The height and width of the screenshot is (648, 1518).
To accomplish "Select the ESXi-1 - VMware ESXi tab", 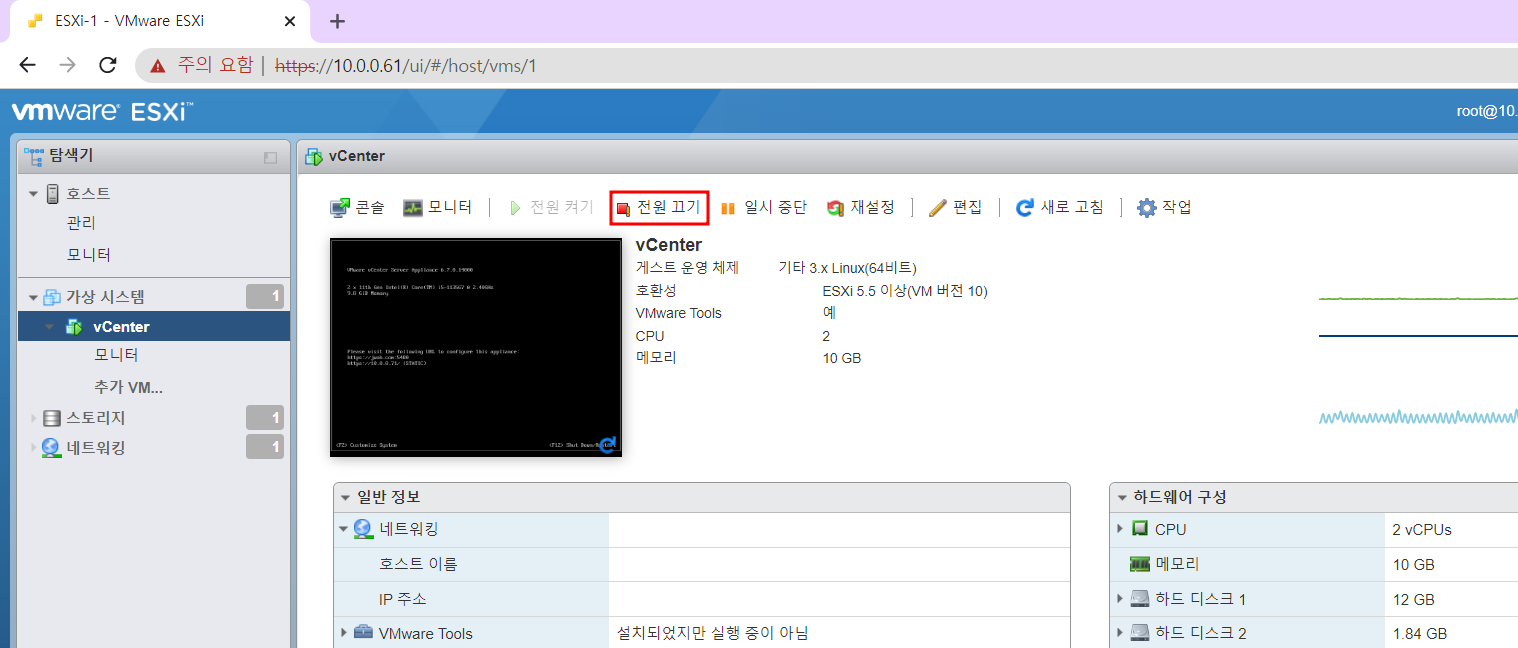I will pos(161,21).
